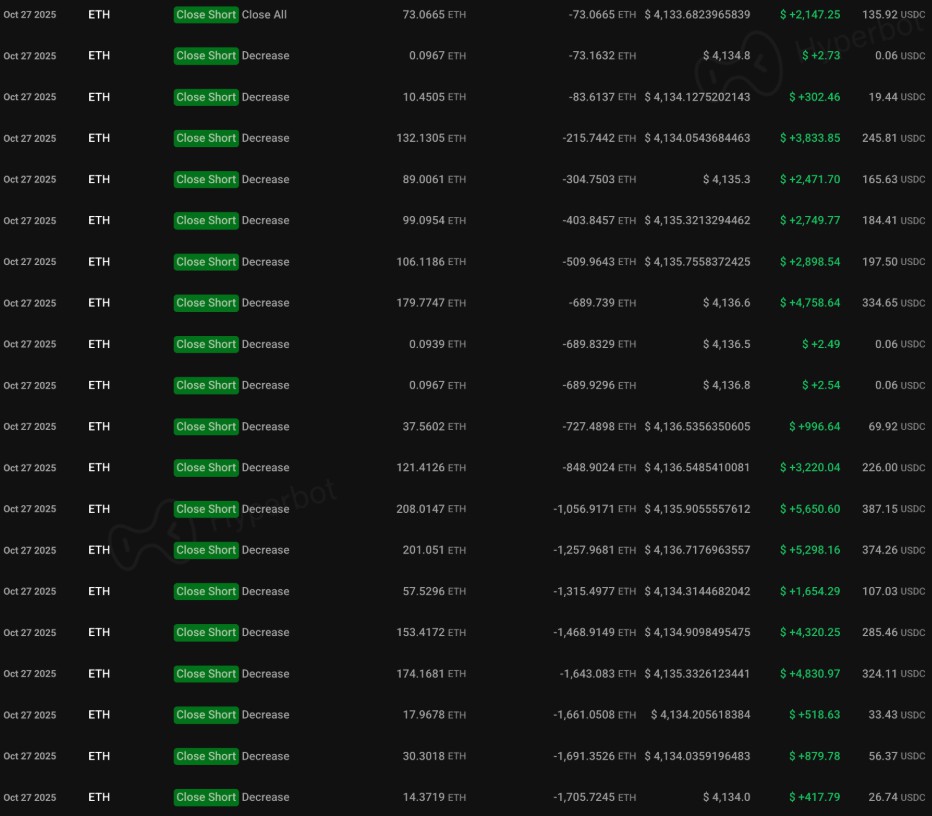
Task: Select the fee 135.92 USDC
Action: click(893, 15)
